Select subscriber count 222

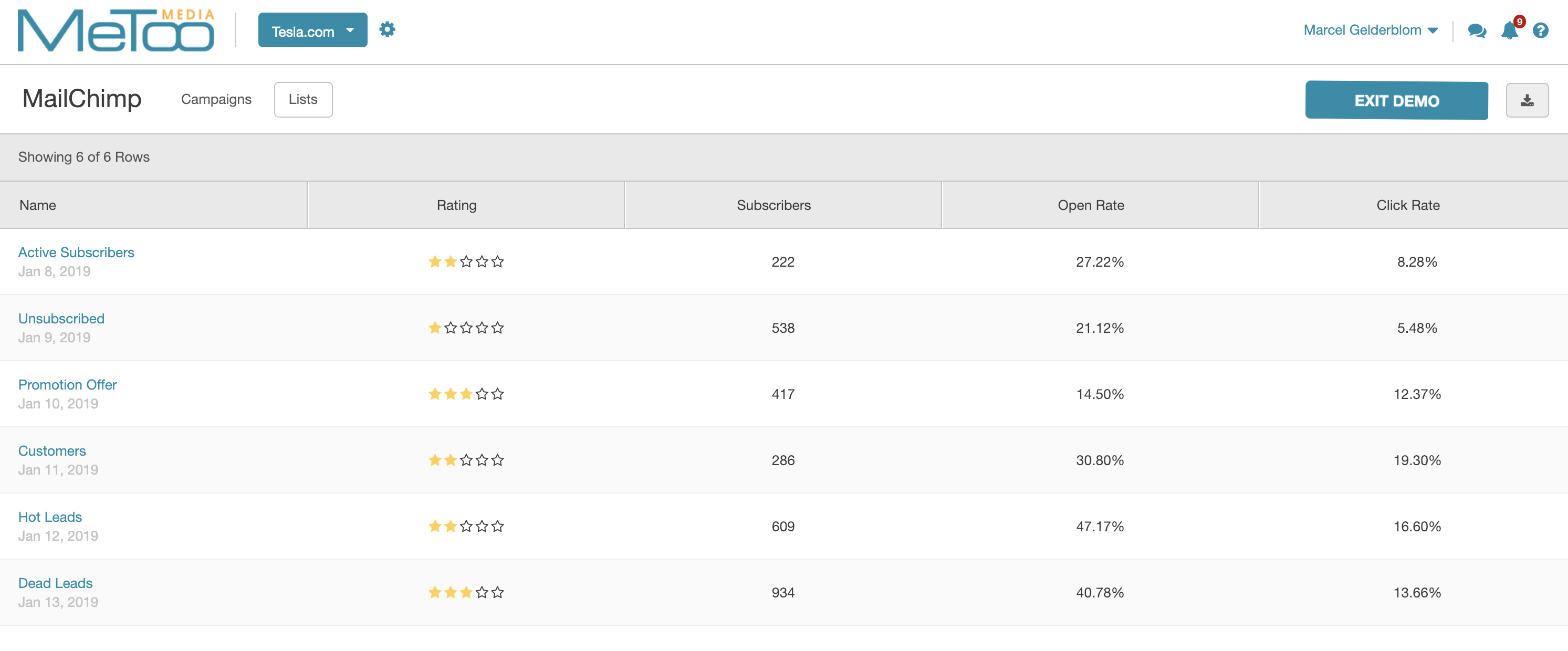click(x=783, y=262)
